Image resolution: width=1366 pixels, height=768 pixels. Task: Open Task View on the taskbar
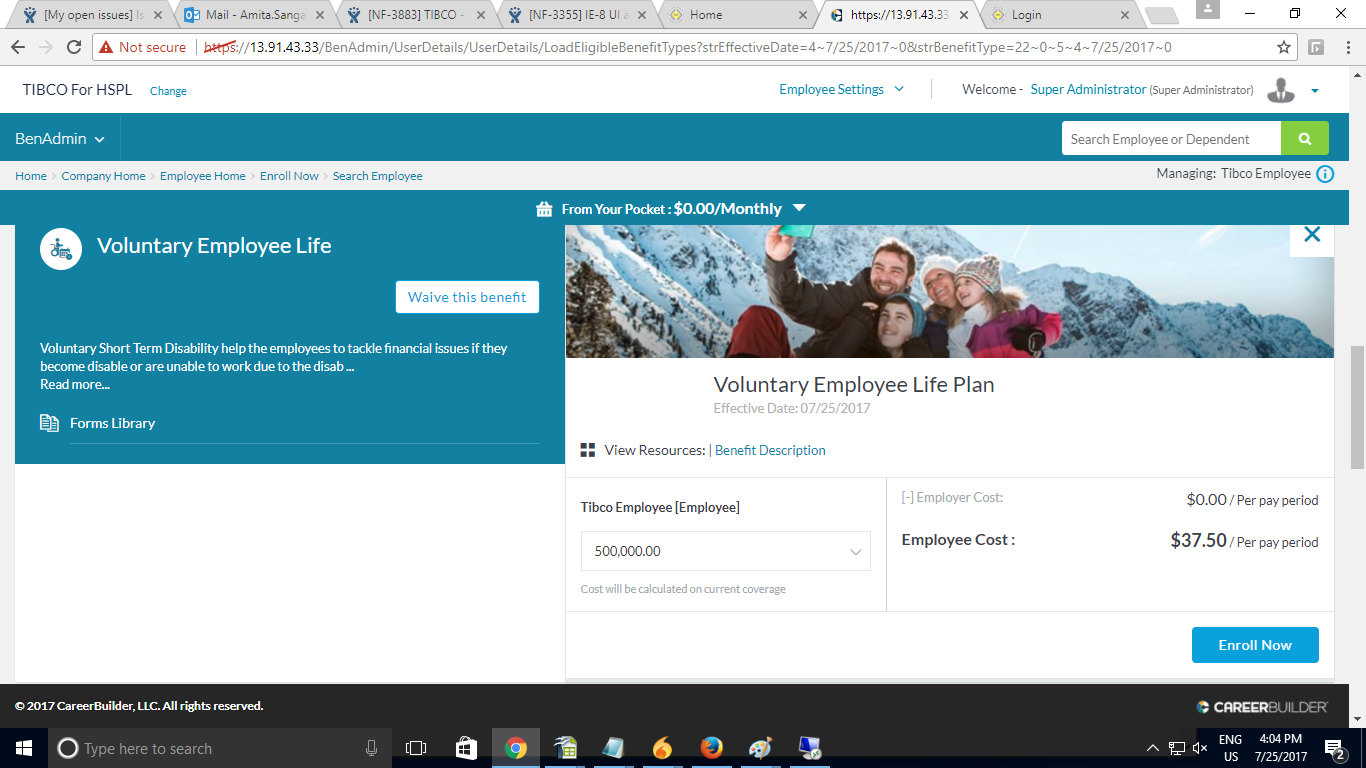pyautogui.click(x=416, y=748)
